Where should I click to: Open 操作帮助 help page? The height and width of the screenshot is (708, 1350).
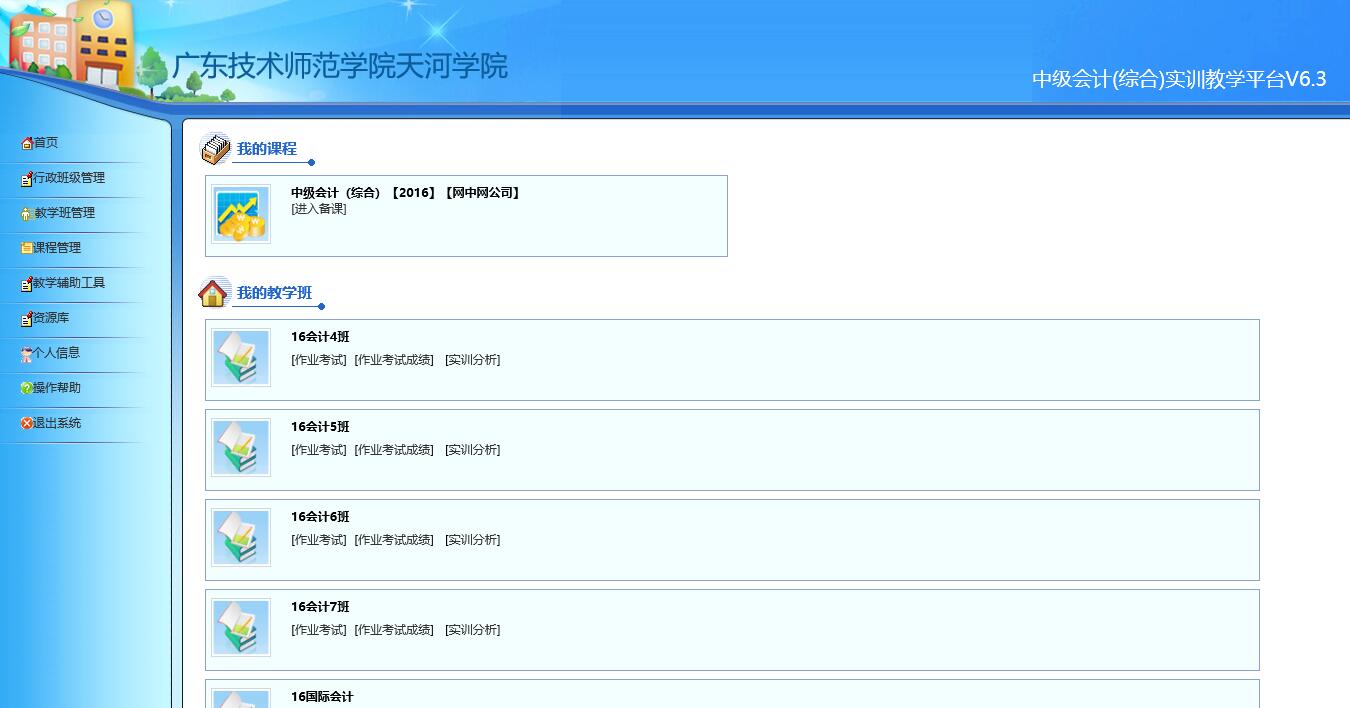coord(57,388)
